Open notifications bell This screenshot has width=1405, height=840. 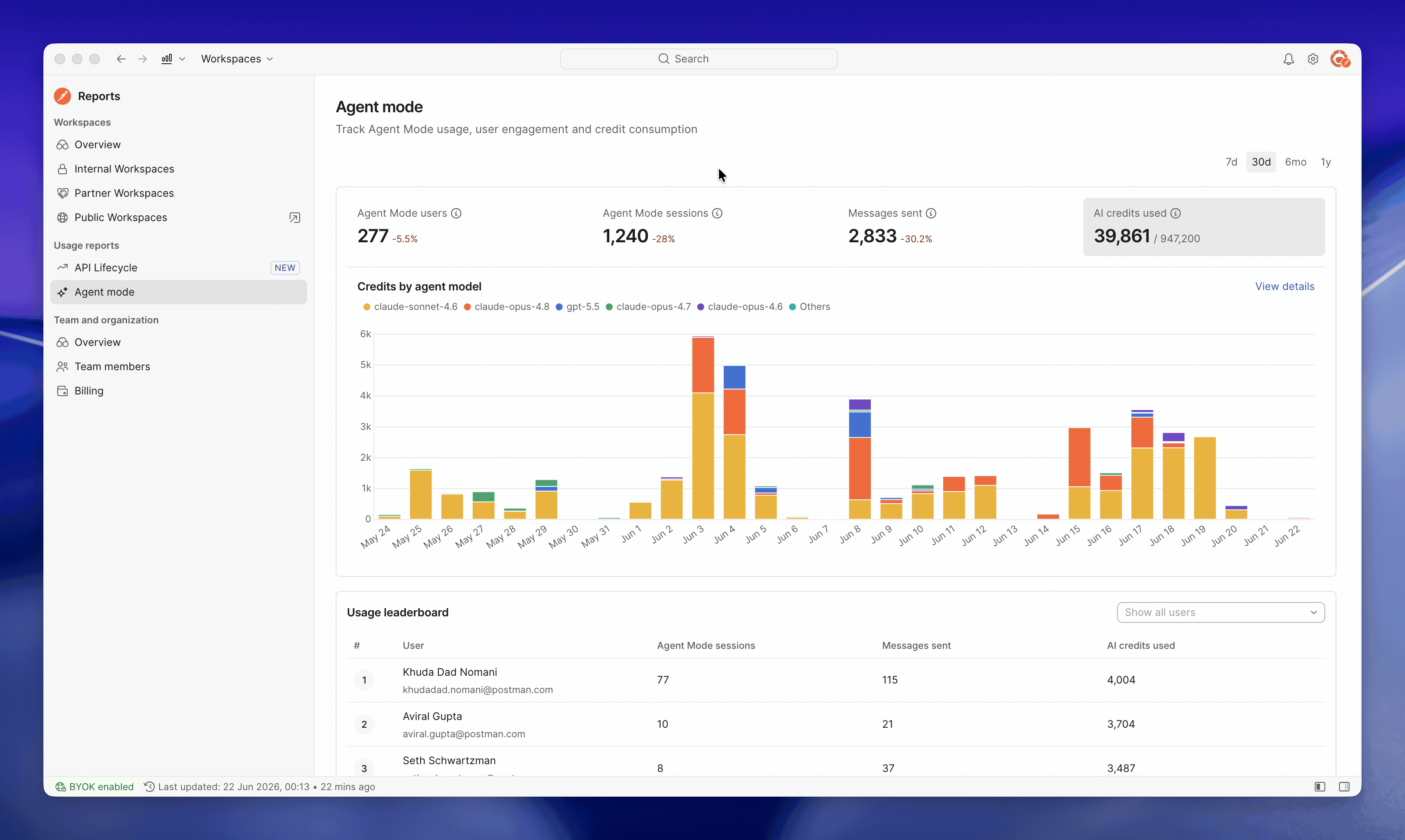(x=1288, y=59)
